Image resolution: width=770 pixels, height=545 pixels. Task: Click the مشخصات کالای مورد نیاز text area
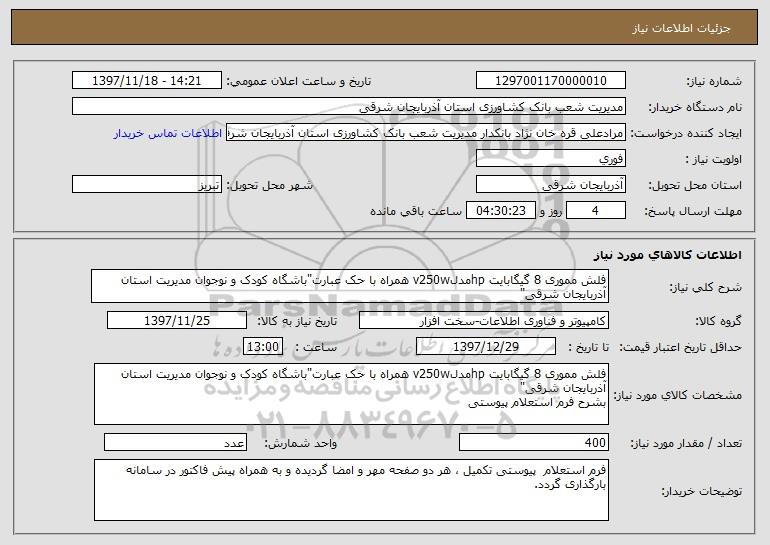point(351,394)
